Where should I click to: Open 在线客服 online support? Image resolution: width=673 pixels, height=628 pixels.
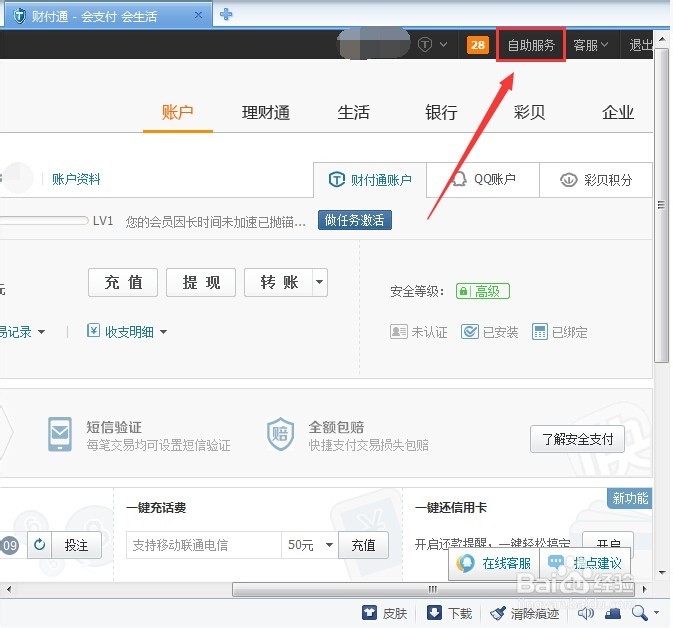494,563
